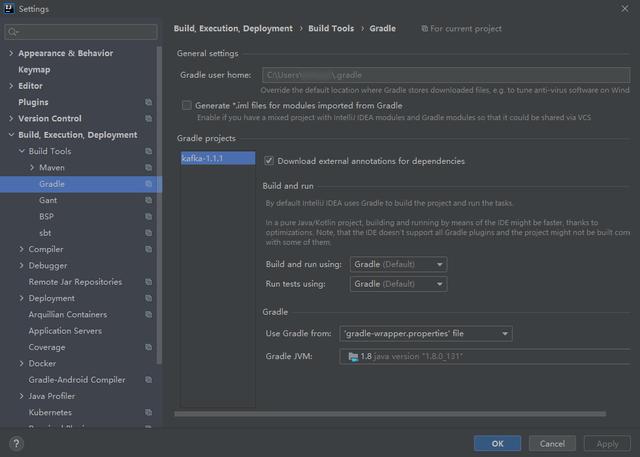Click the project-level icon beside Compiler
This screenshot has width=640, height=457.
click(x=149, y=249)
